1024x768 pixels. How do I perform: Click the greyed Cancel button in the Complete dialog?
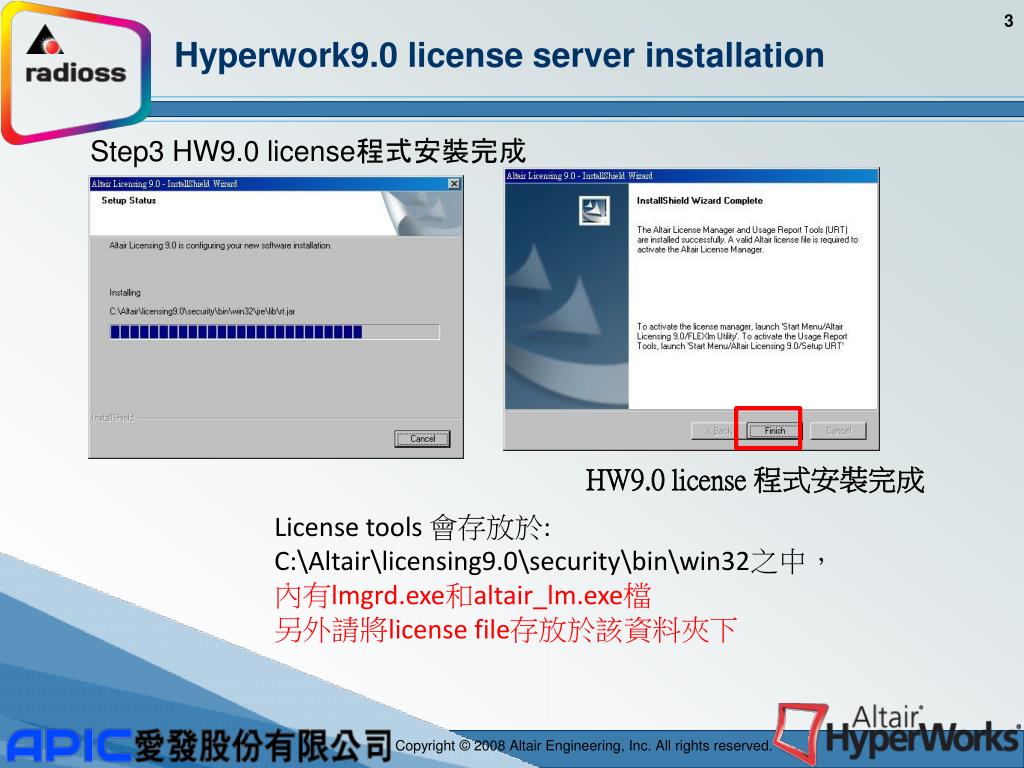[839, 430]
